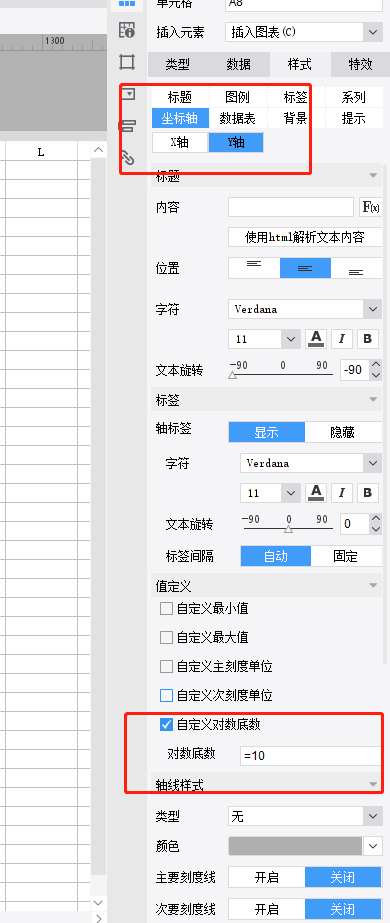Click the title 内容 input field
Viewport: 390px width, 923px height.
pyautogui.click(x=291, y=207)
